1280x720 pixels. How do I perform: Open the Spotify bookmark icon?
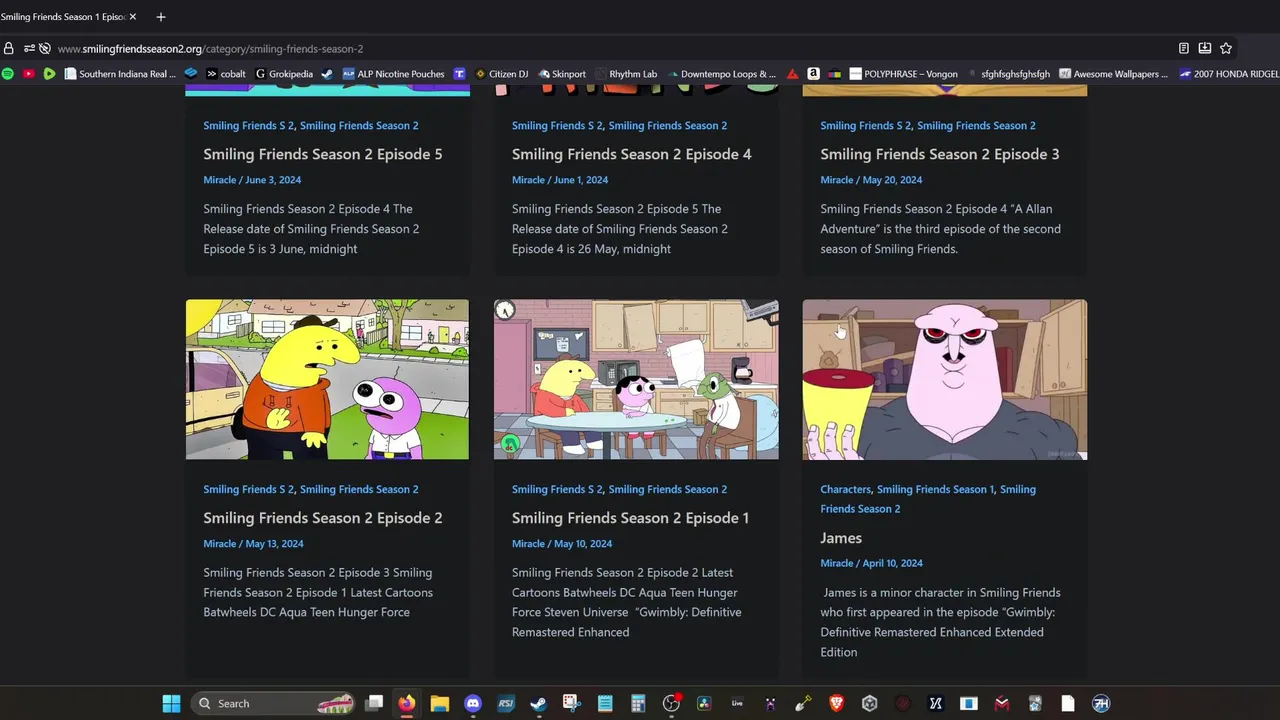[x=8, y=74]
